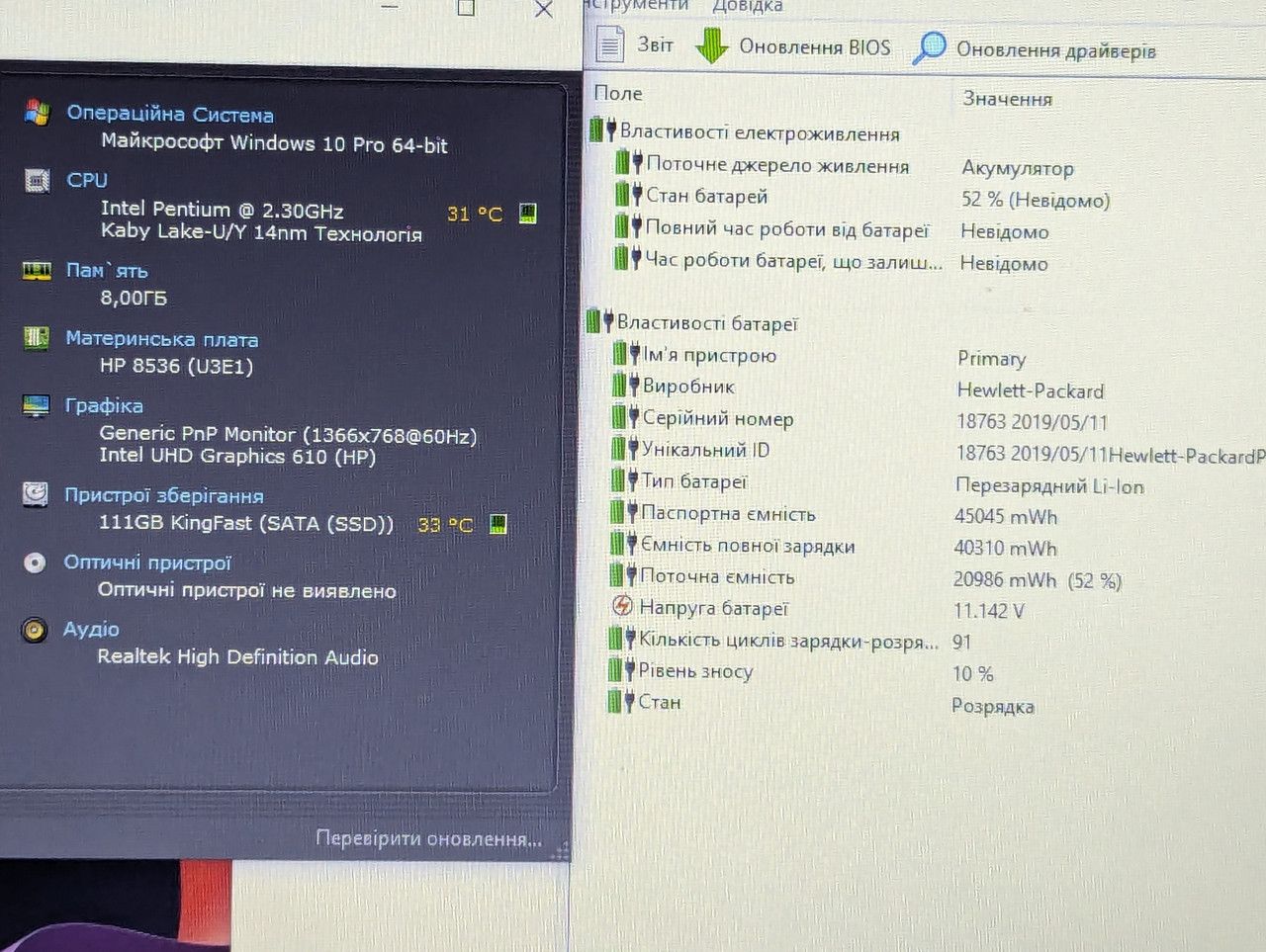Image resolution: width=1266 pixels, height=952 pixels.
Task: Select the 'Унікальний ID' field label
Action: tap(705, 450)
